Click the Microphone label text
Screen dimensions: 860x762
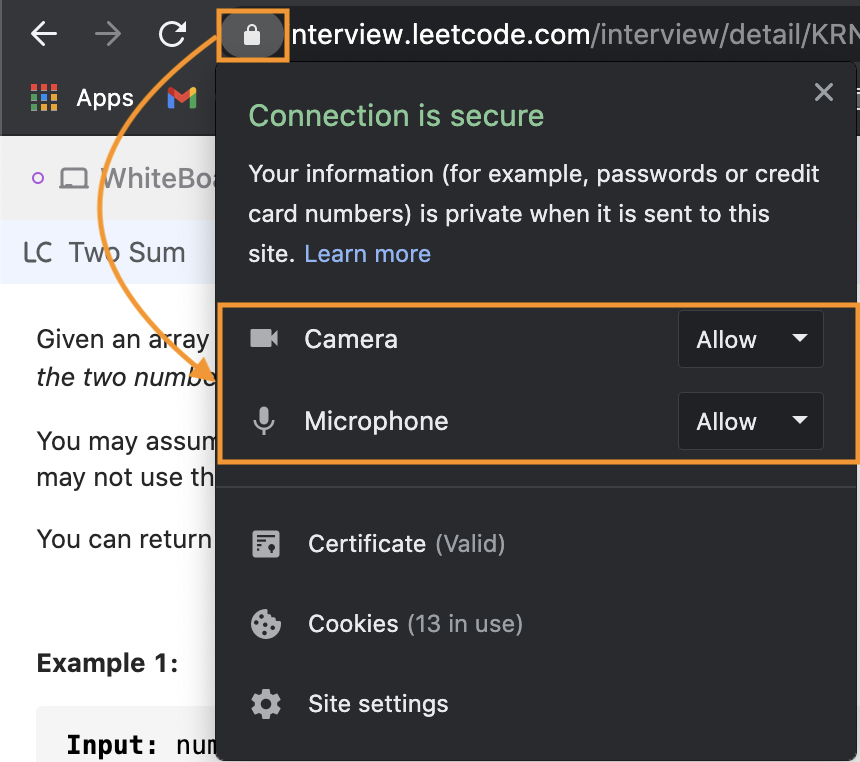pos(376,421)
